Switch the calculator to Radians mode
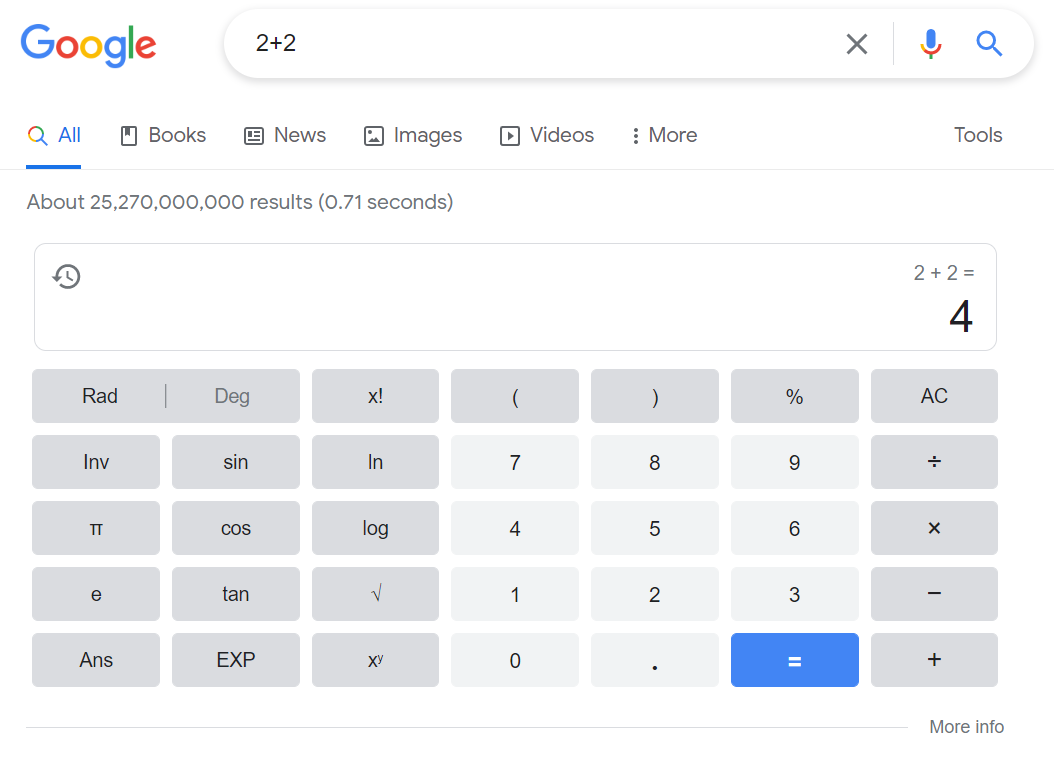Viewport: 1054px width, 764px height. (x=99, y=396)
